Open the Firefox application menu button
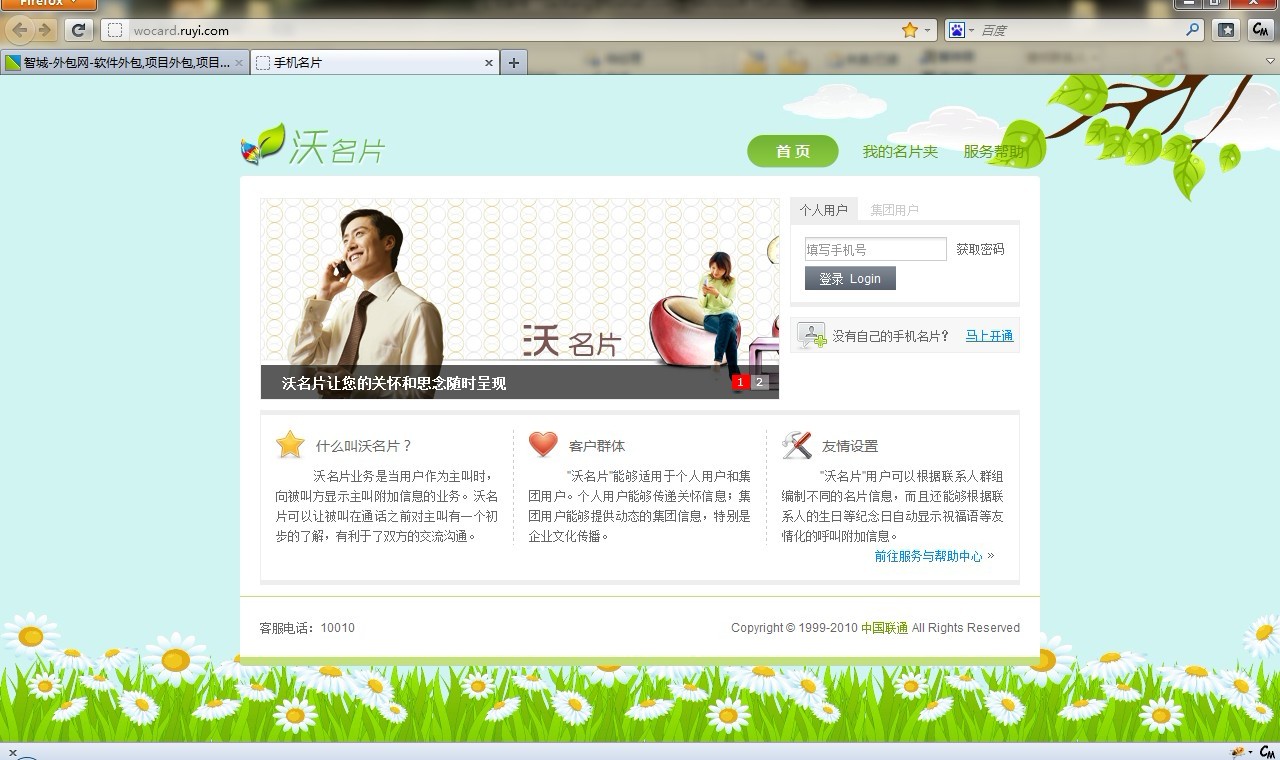Image resolution: width=1280 pixels, height=760 pixels. 48,4
